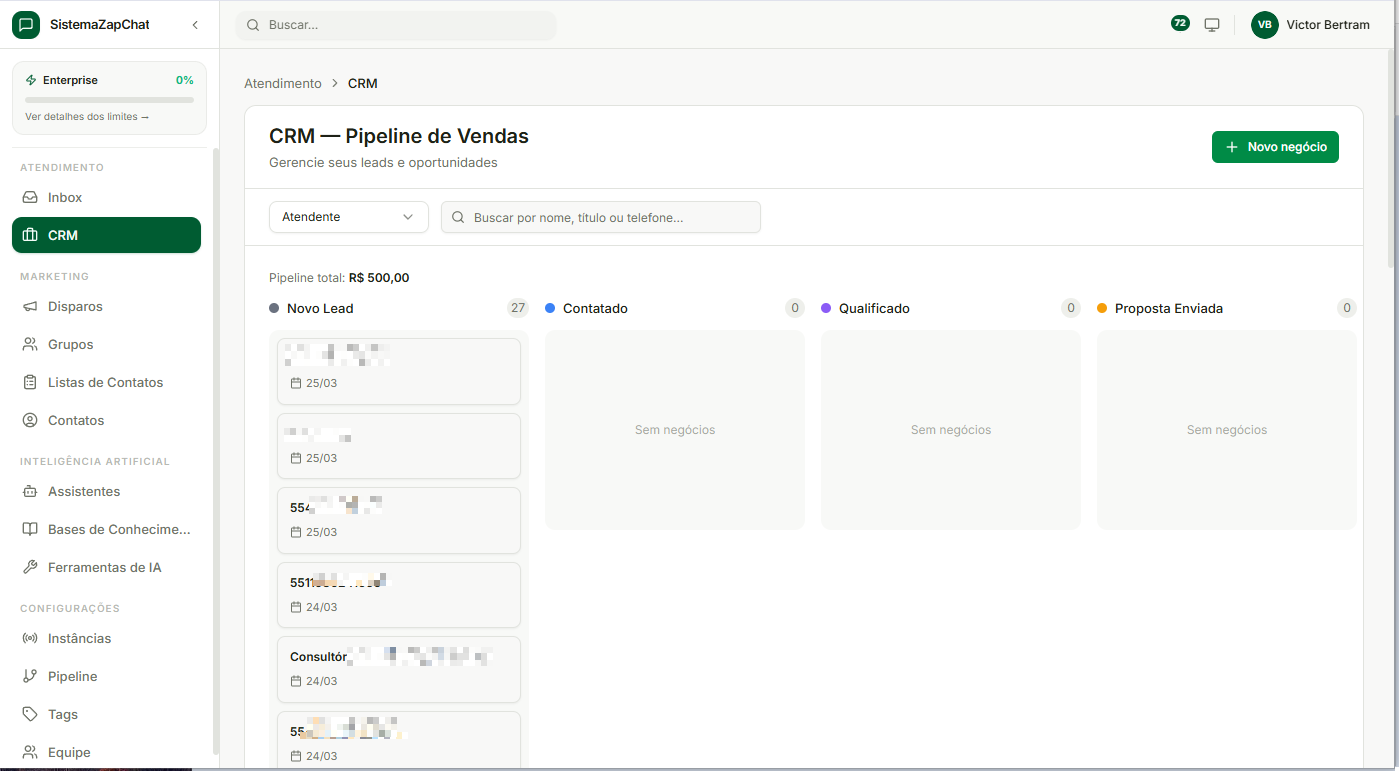Click the Novo negócio button
The image size is (1399, 771).
pyautogui.click(x=1275, y=146)
